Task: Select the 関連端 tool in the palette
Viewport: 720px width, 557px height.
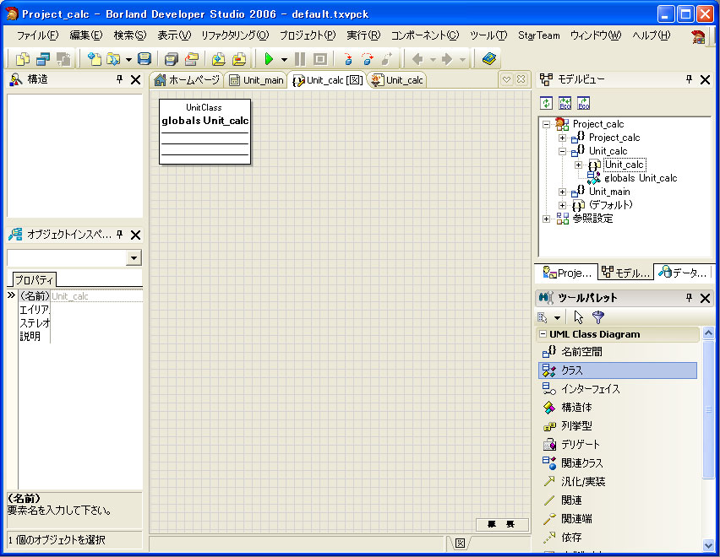Action: click(x=617, y=518)
